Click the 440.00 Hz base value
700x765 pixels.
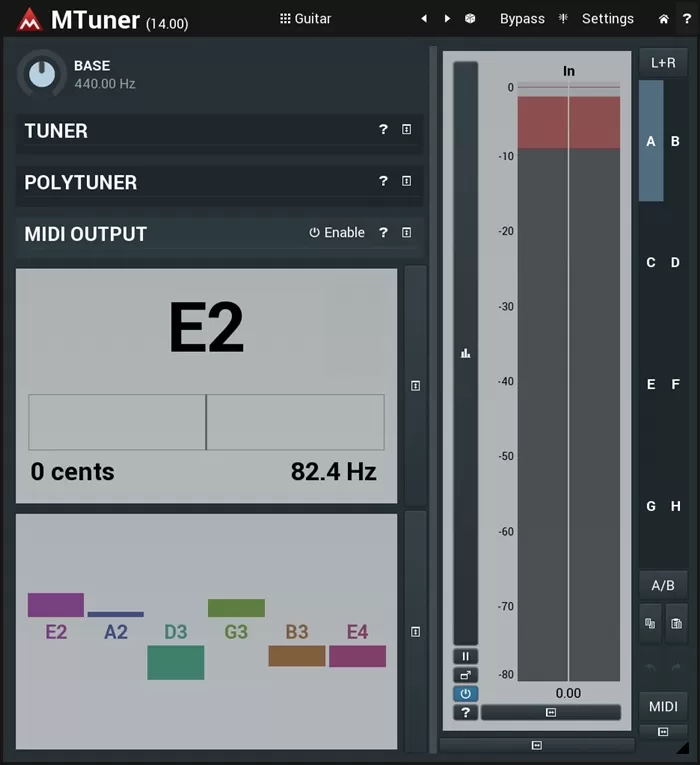click(x=105, y=84)
